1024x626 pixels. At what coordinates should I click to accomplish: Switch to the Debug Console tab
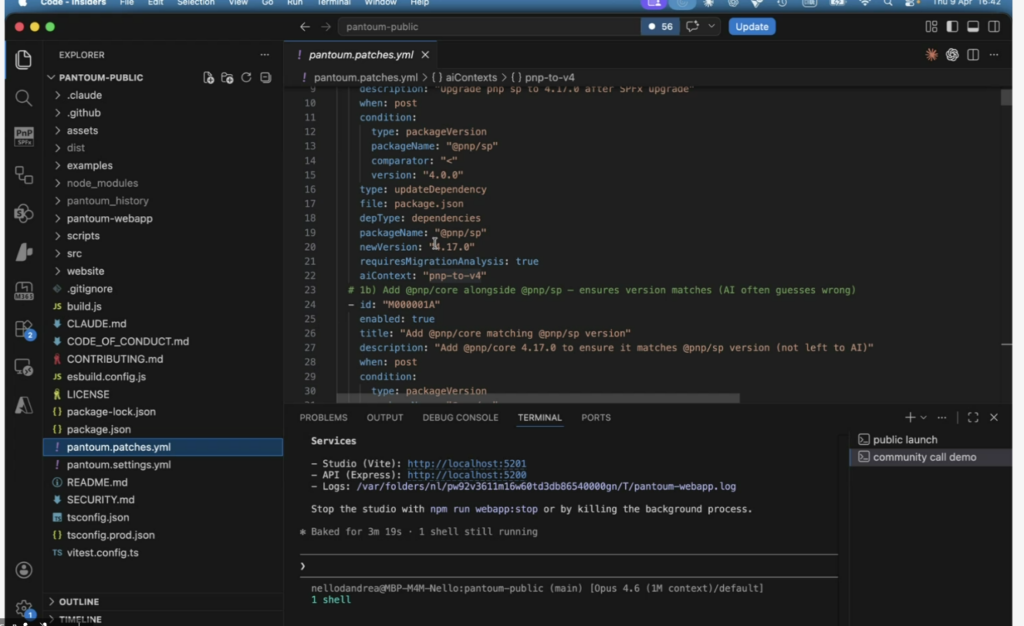[460, 417]
